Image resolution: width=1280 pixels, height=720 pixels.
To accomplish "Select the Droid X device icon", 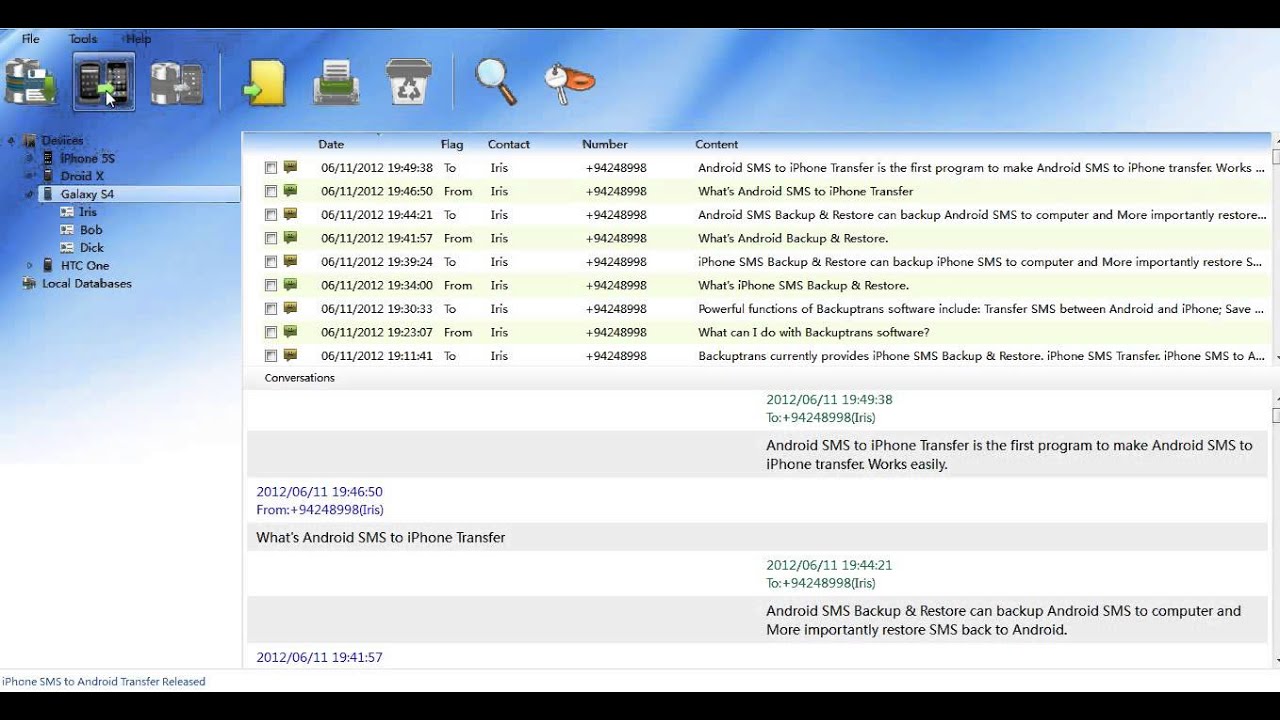I will tap(47, 176).
